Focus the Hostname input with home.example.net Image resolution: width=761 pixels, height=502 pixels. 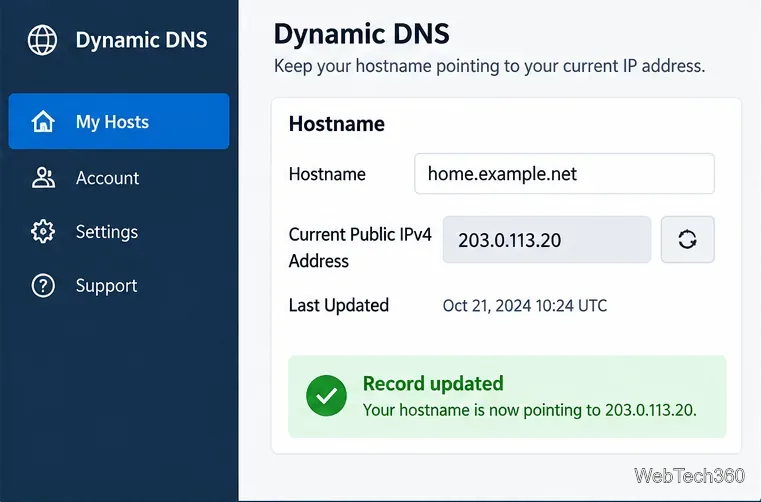pyautogui.click(x=564, y=174)
